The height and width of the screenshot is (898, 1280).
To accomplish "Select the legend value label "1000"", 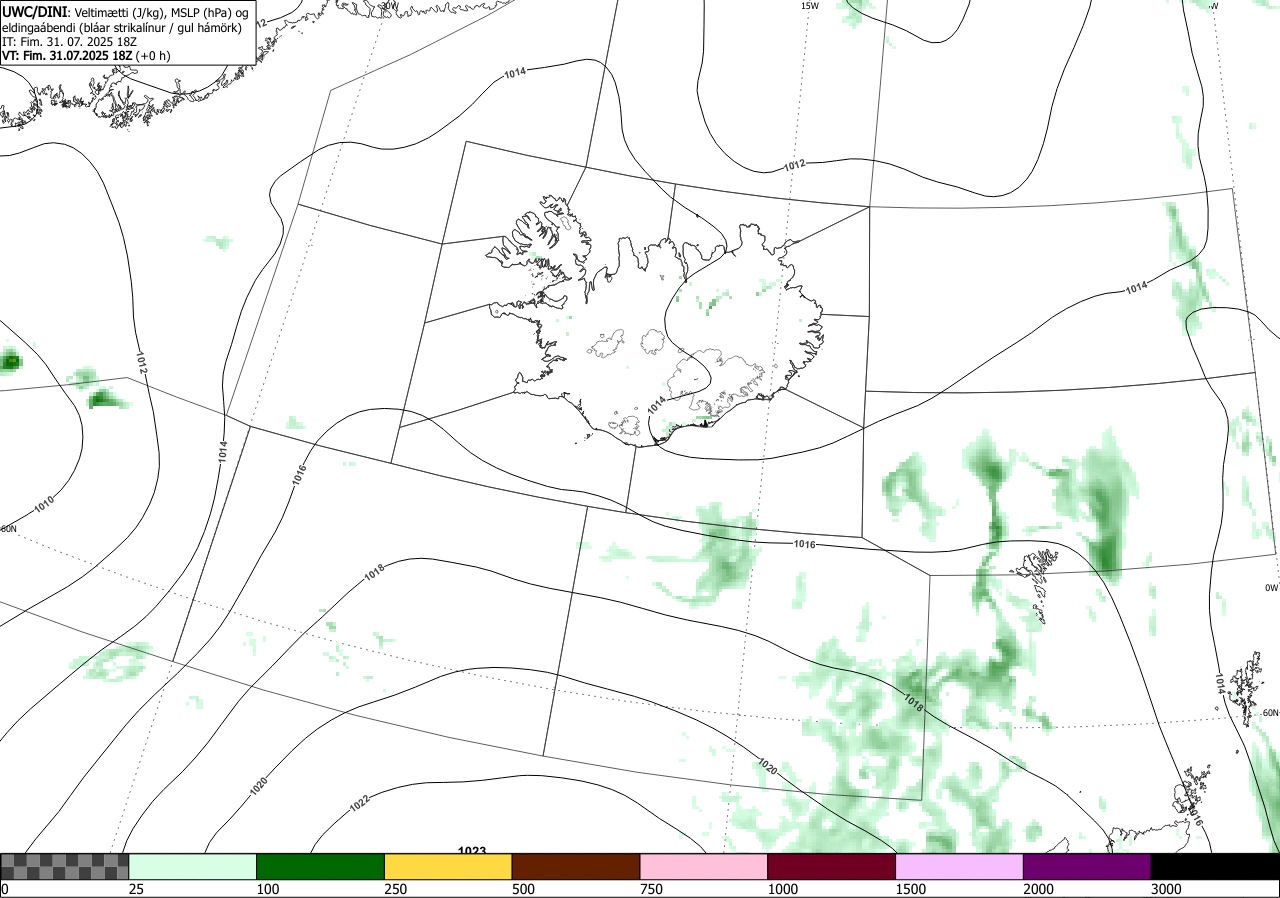I will [x=783, y=889].
